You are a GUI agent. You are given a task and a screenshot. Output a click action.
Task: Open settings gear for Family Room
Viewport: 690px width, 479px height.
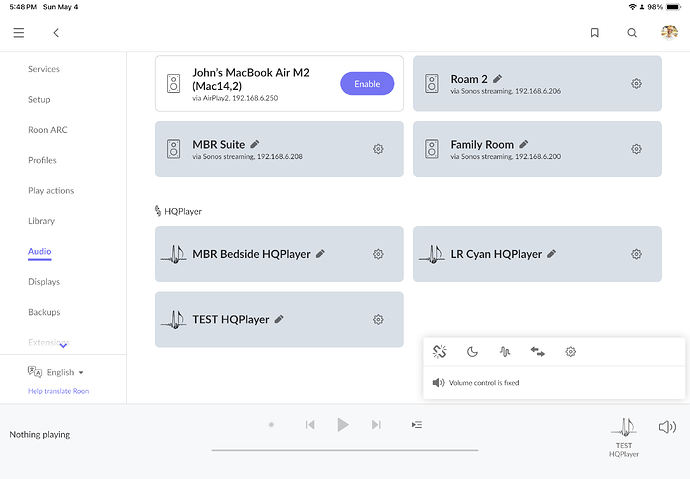pos(636,149)
